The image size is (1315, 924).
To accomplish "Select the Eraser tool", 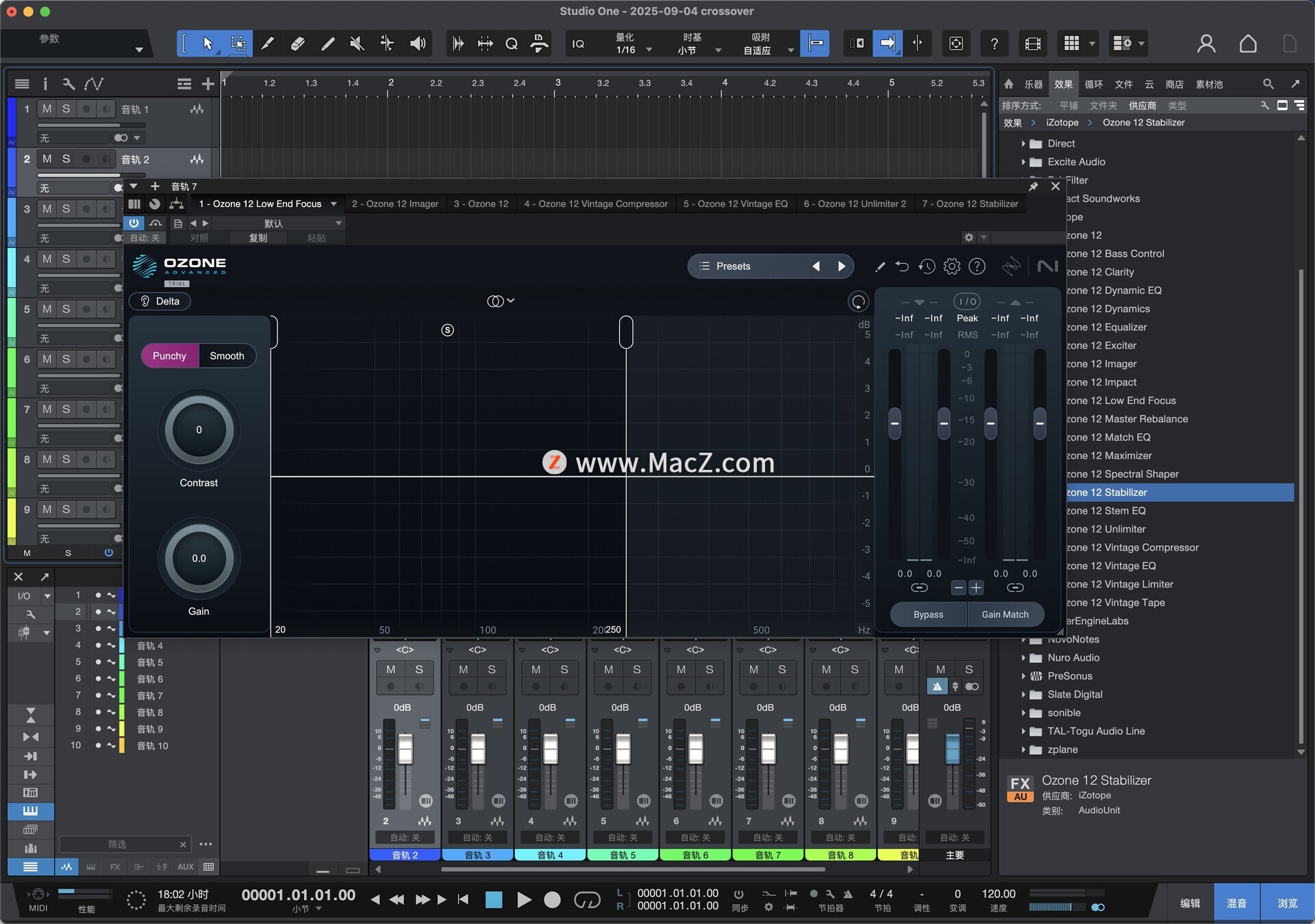I will click(x=297, y=44).
